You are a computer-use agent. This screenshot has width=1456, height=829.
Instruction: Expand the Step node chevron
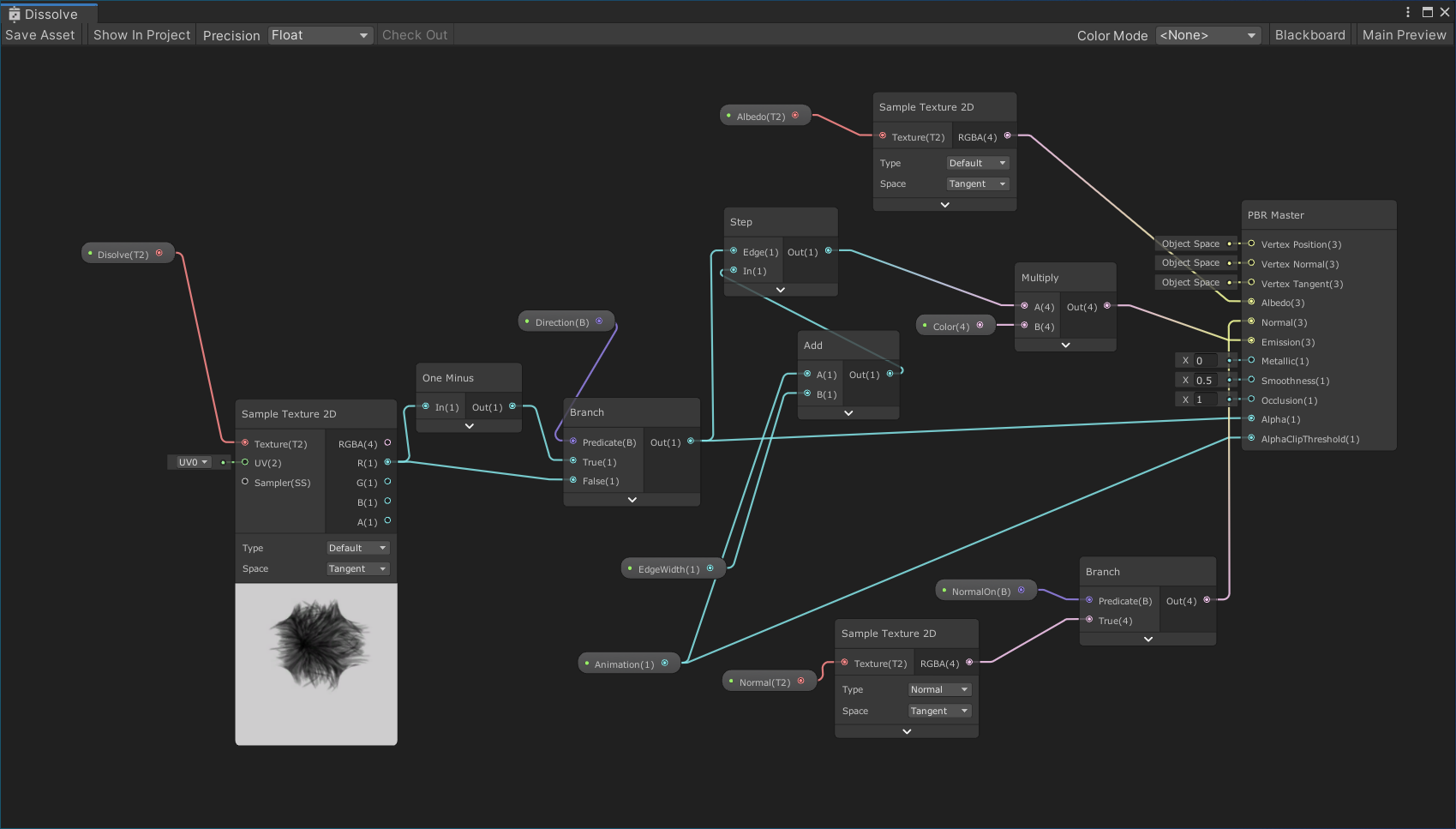pyautogui.click(x=781, y=290)
